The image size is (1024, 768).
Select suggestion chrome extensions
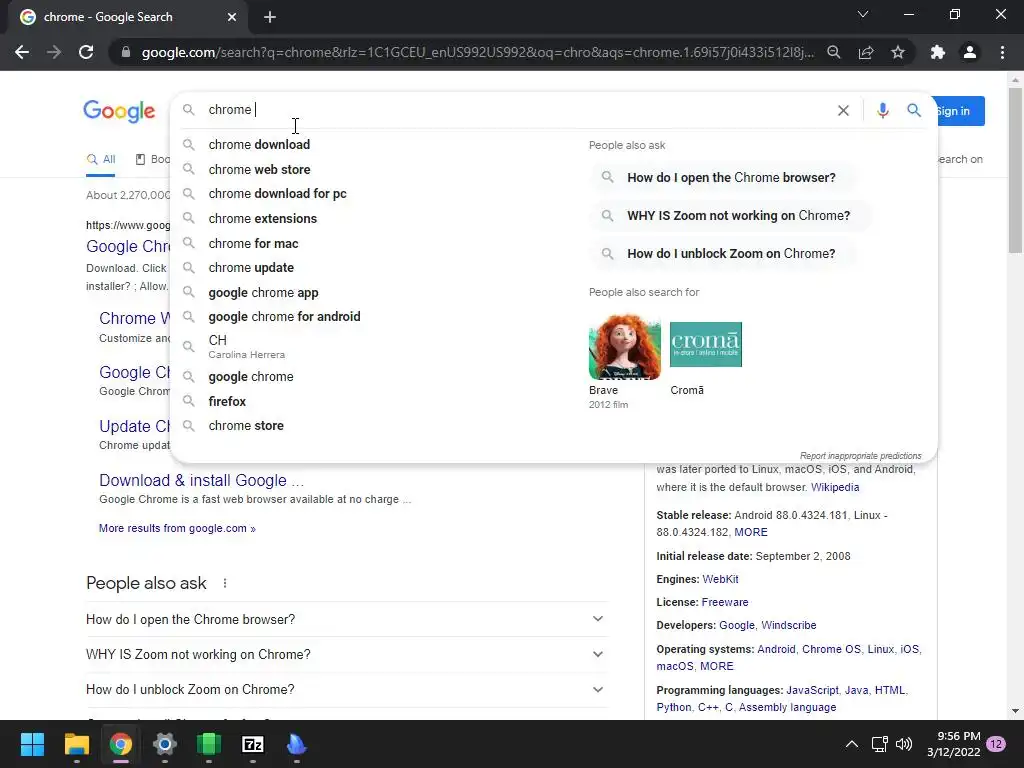point(263,218)
